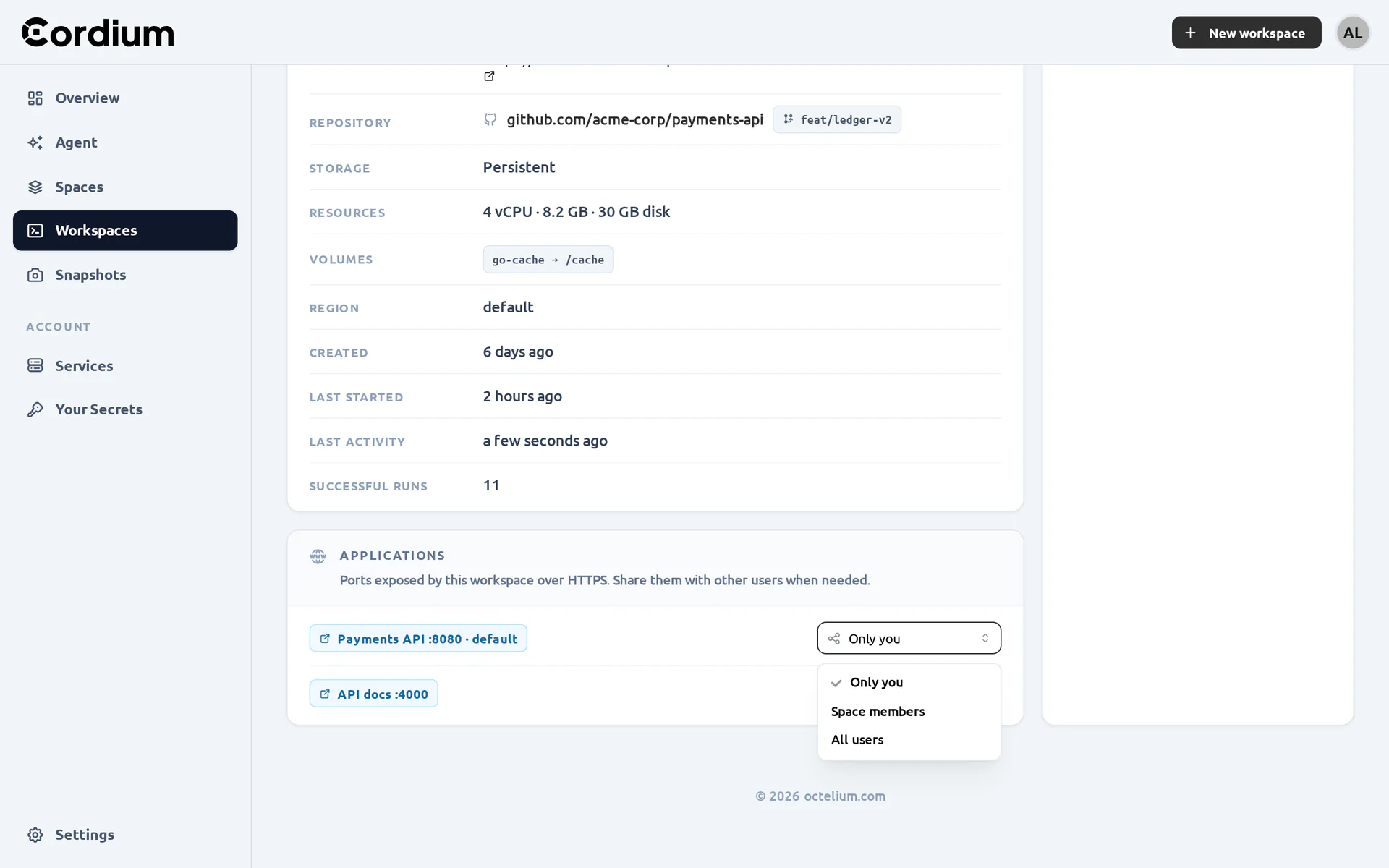Viewport: 1389px width, 868px height.
Task: Click the Workspaces terminal icon
Action: [x=35, y=230]
